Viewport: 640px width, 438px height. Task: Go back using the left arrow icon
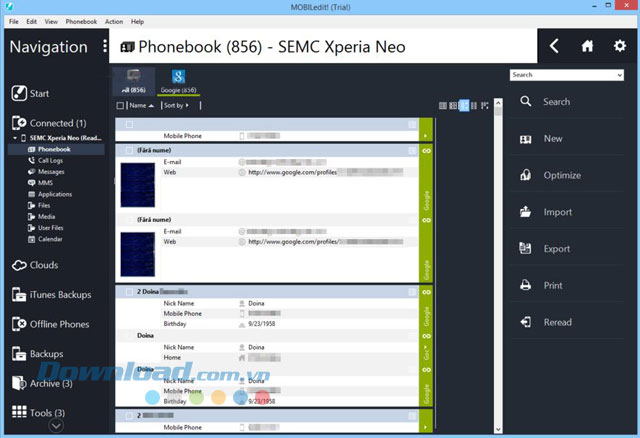tap(555, 46)
